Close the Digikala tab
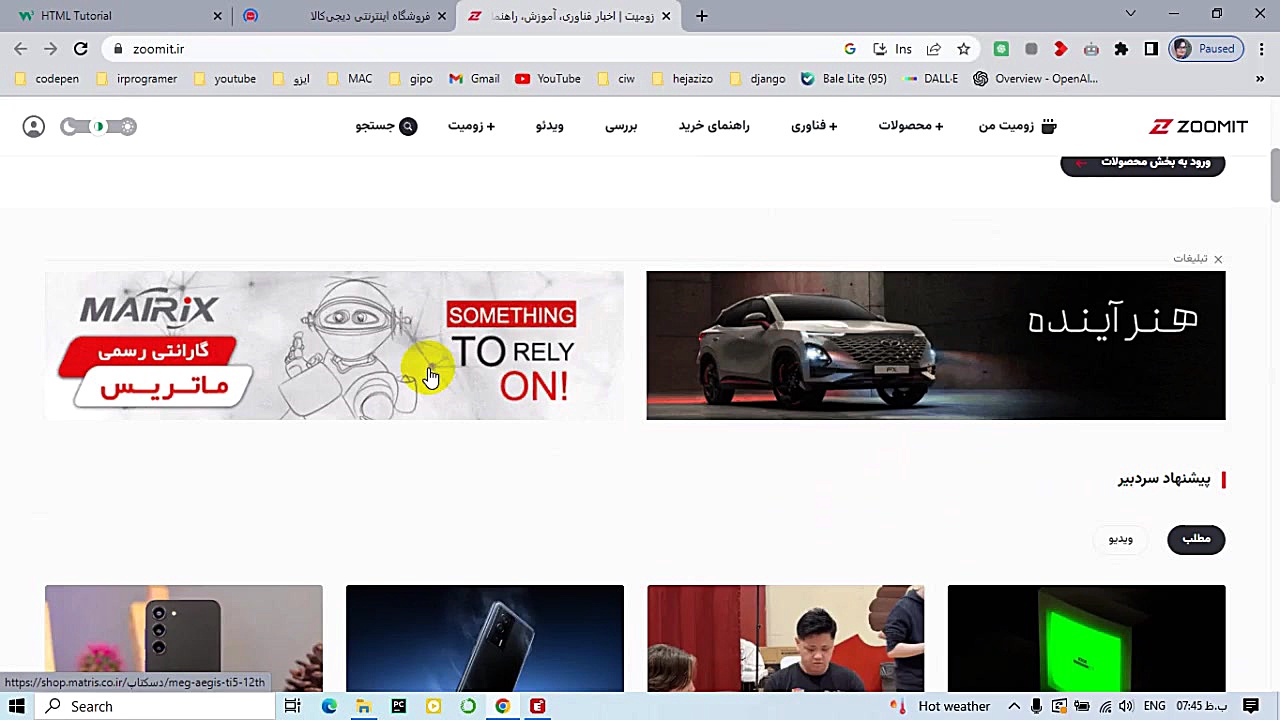Image resolution: width=1280 pixels, height=720 pixels. coord(441,16)
